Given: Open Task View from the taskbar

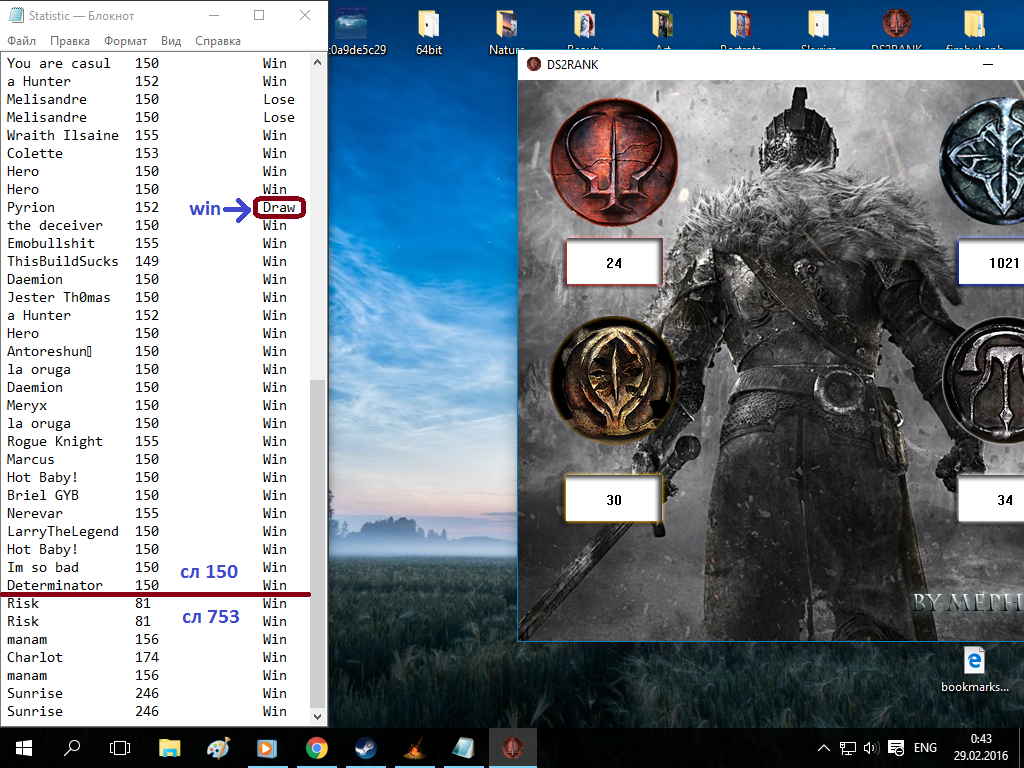Looking at the screenshot, I should pyautogui.click(x=120, y=748).
